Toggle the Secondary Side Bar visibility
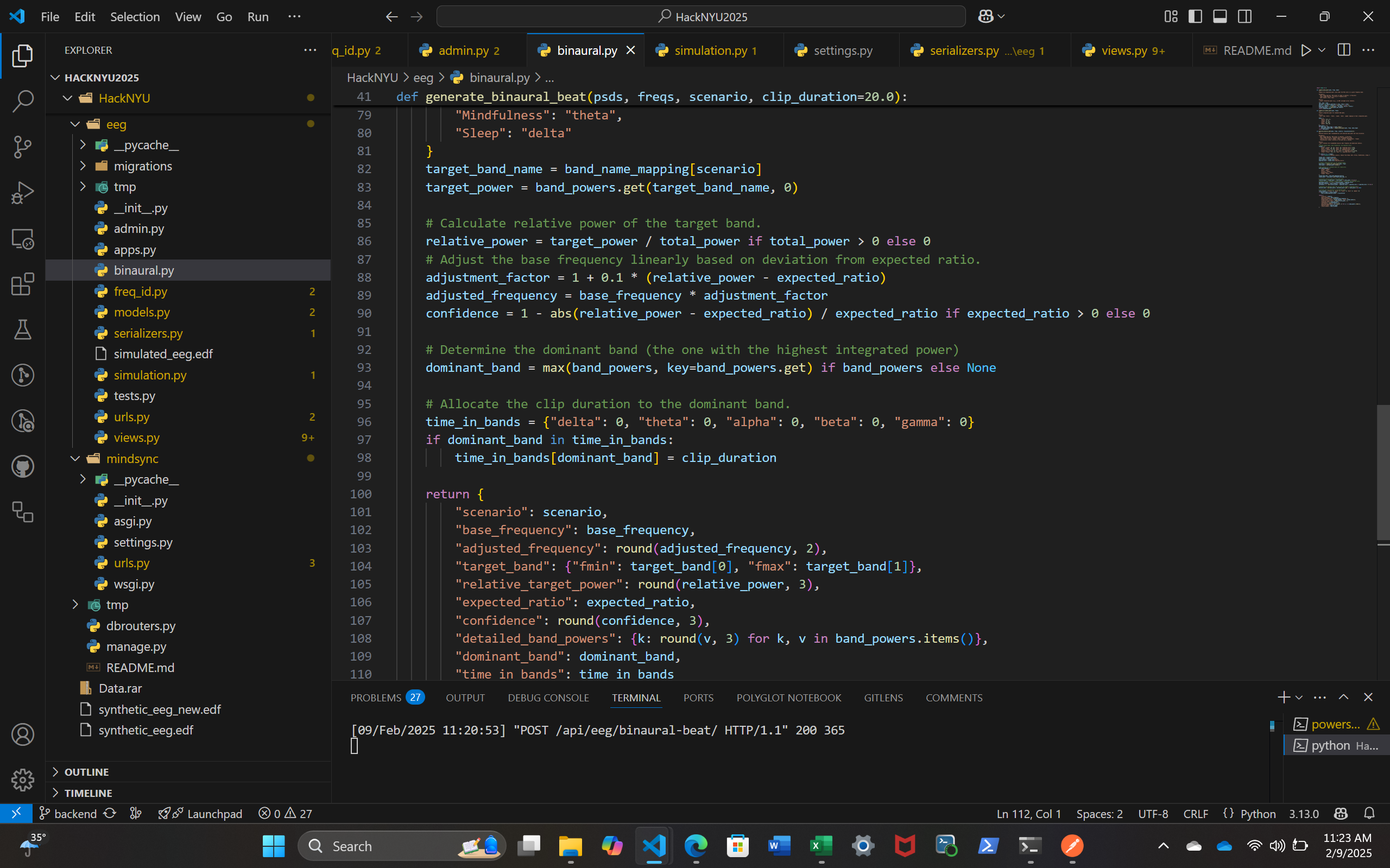This screenshot has height=868, width=1390. click(1244, 17)
